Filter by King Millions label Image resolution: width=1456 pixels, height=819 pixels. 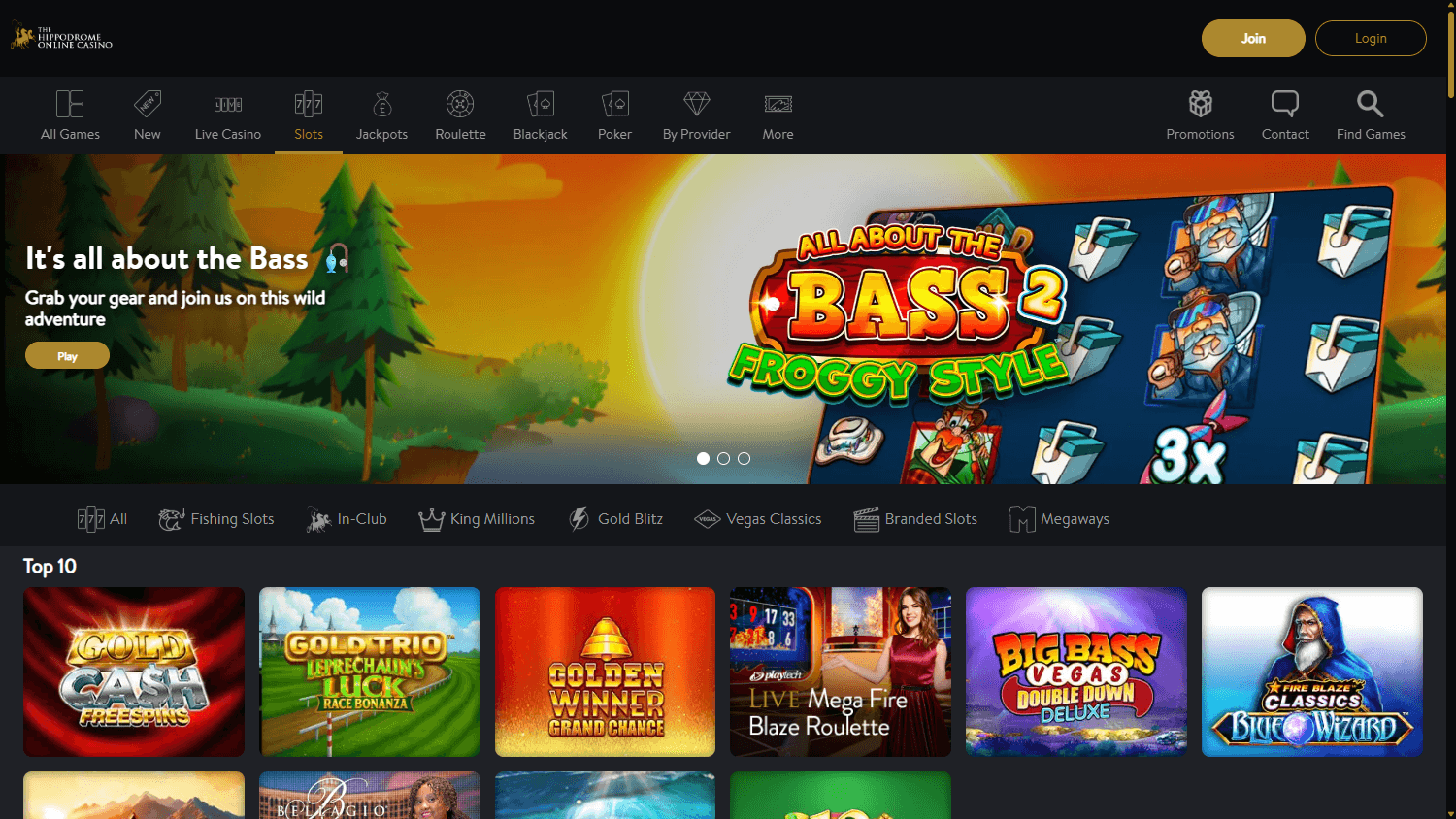point(492,519)
